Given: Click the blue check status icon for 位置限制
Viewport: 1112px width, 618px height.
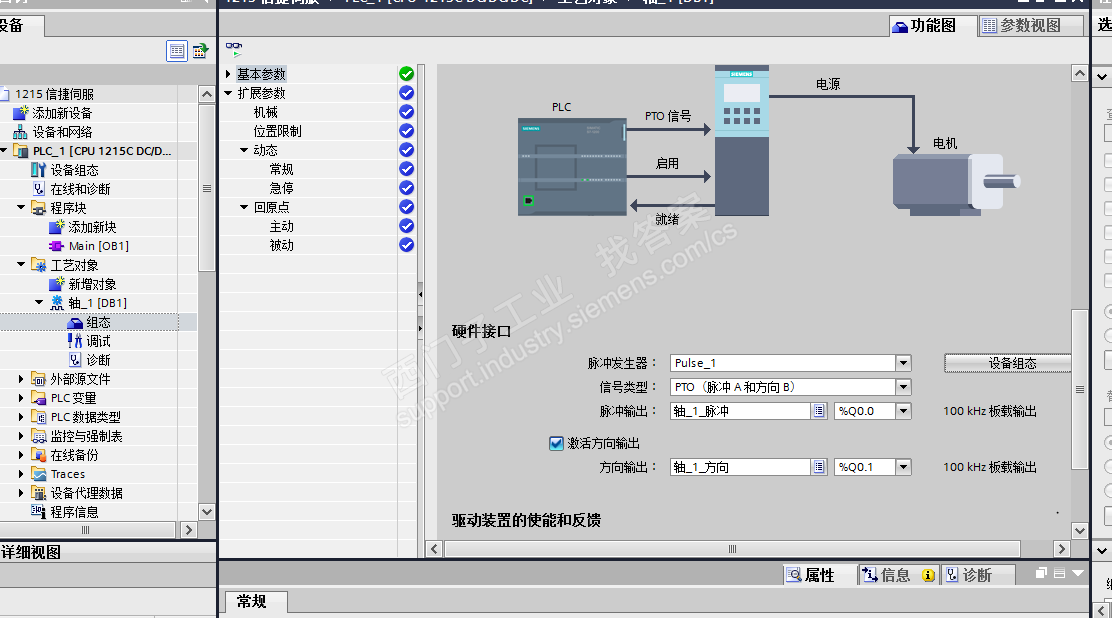Looking at the screenshot, I should click(406, 131).
